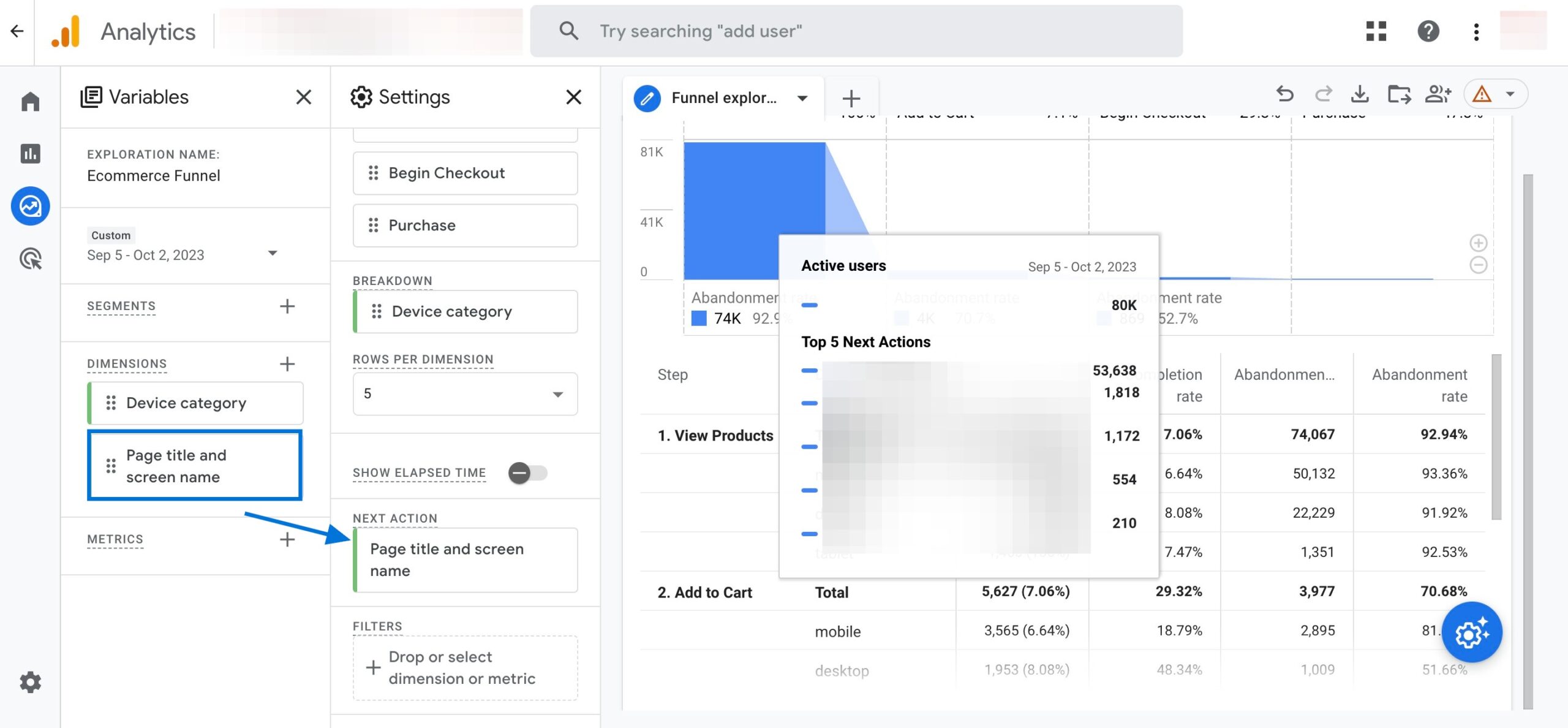The height and width of the screenshot is (728, 1568).
Task: Click the funnel table vertical scrollbar
Action: click(1496, 436)
